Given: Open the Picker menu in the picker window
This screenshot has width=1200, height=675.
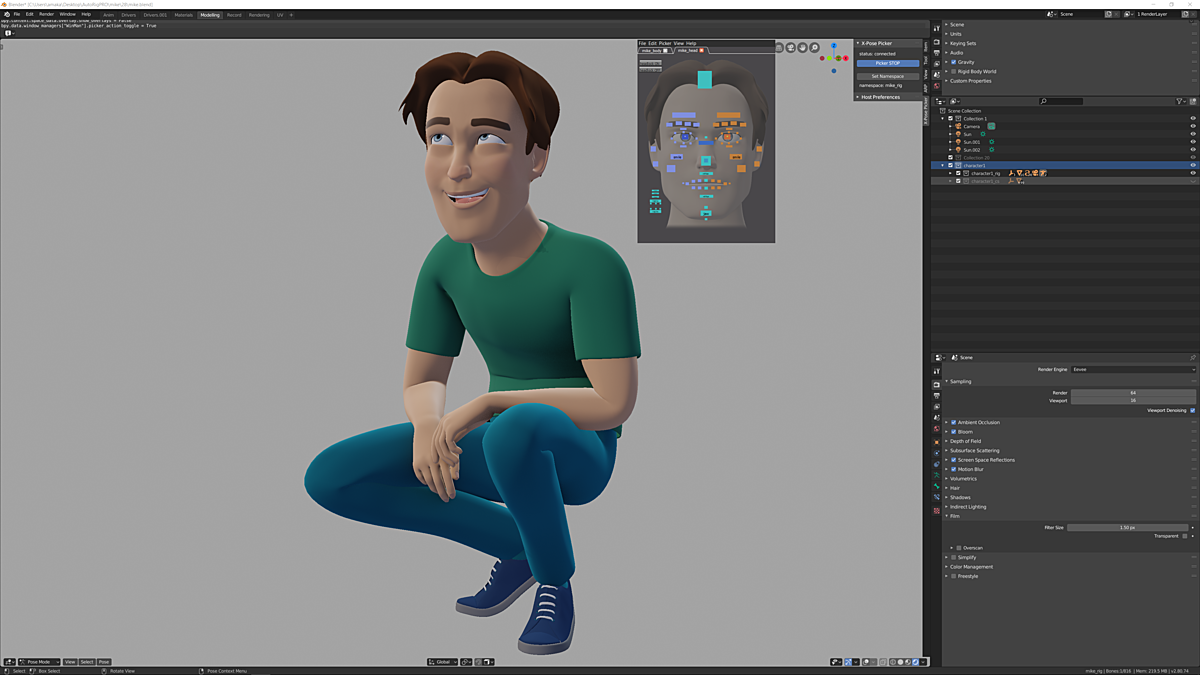Looking at the screenshot, I should pyautogui.click(x=664, y=43).
